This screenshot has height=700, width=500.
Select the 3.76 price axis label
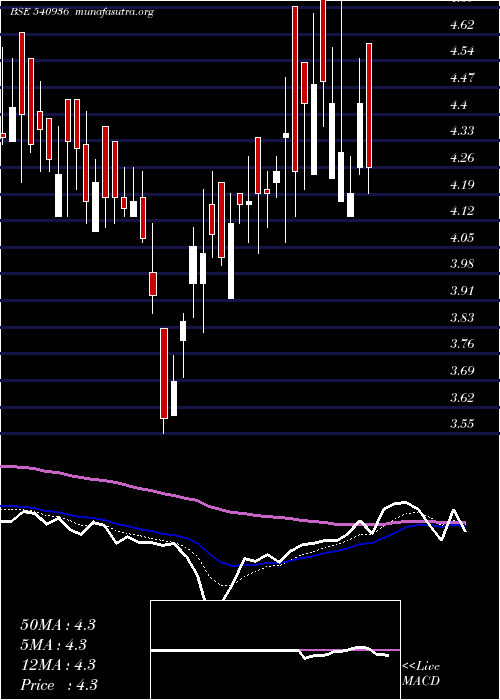462,344
